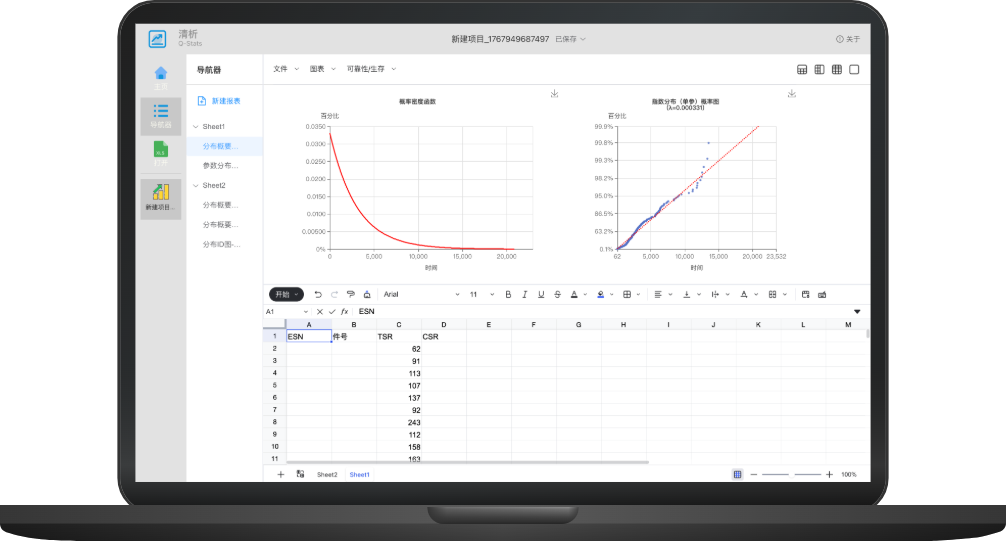Collapse the Sheet1 tree node
The height and width of the screenshot is (541, 1006).
194,127
